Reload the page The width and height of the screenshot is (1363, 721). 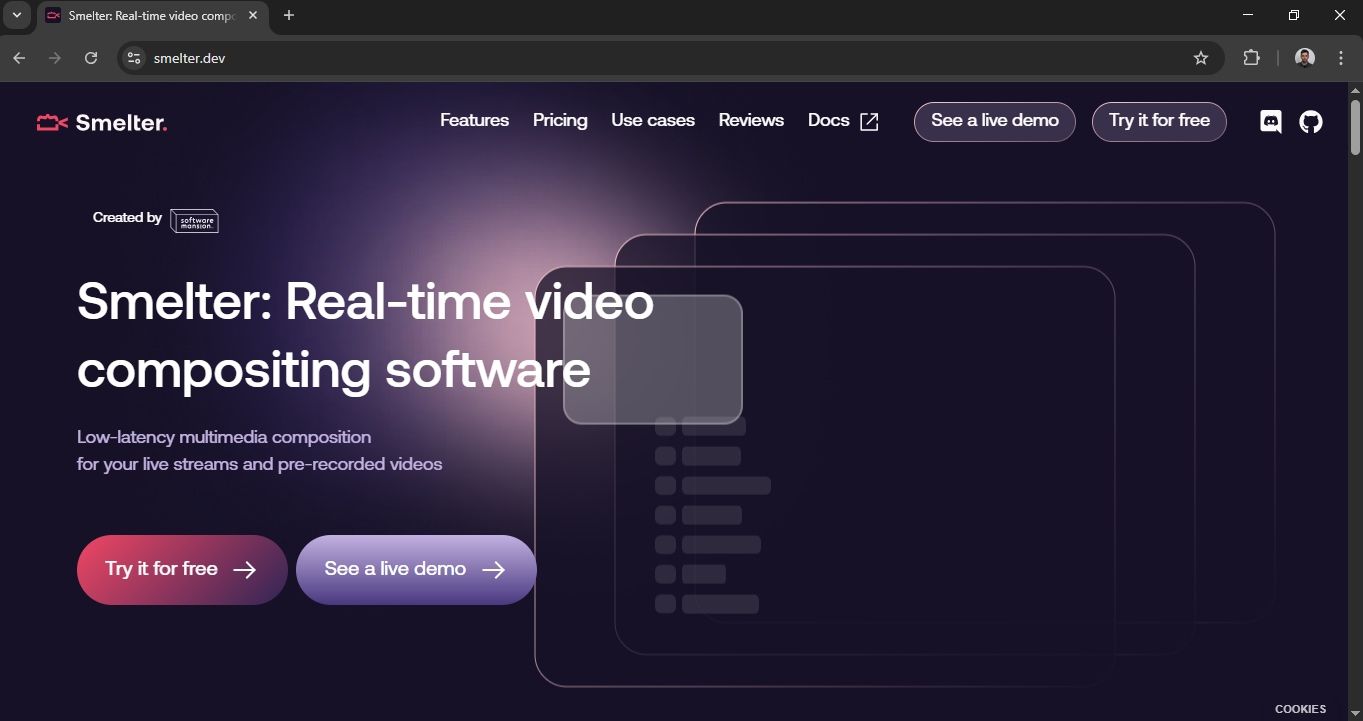tap(91, 58)
